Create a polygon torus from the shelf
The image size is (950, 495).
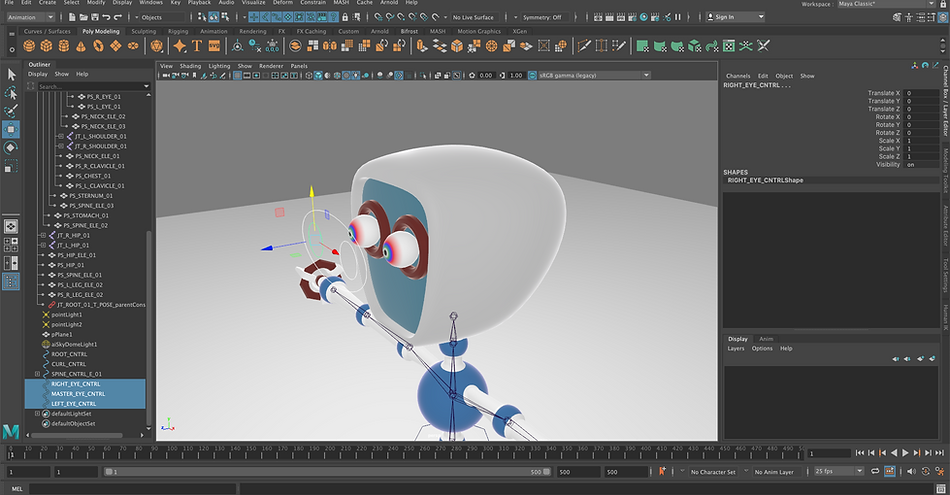98,46
